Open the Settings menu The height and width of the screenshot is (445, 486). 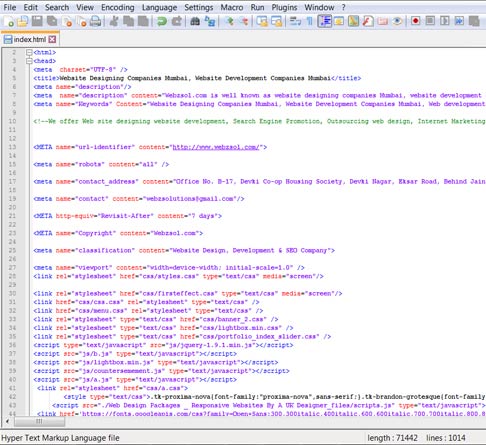pos(199,7)
